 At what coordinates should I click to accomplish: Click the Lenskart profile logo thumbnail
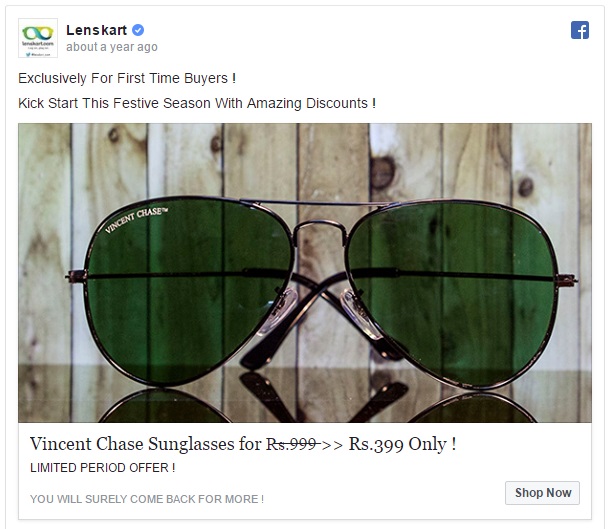[38, 38]
